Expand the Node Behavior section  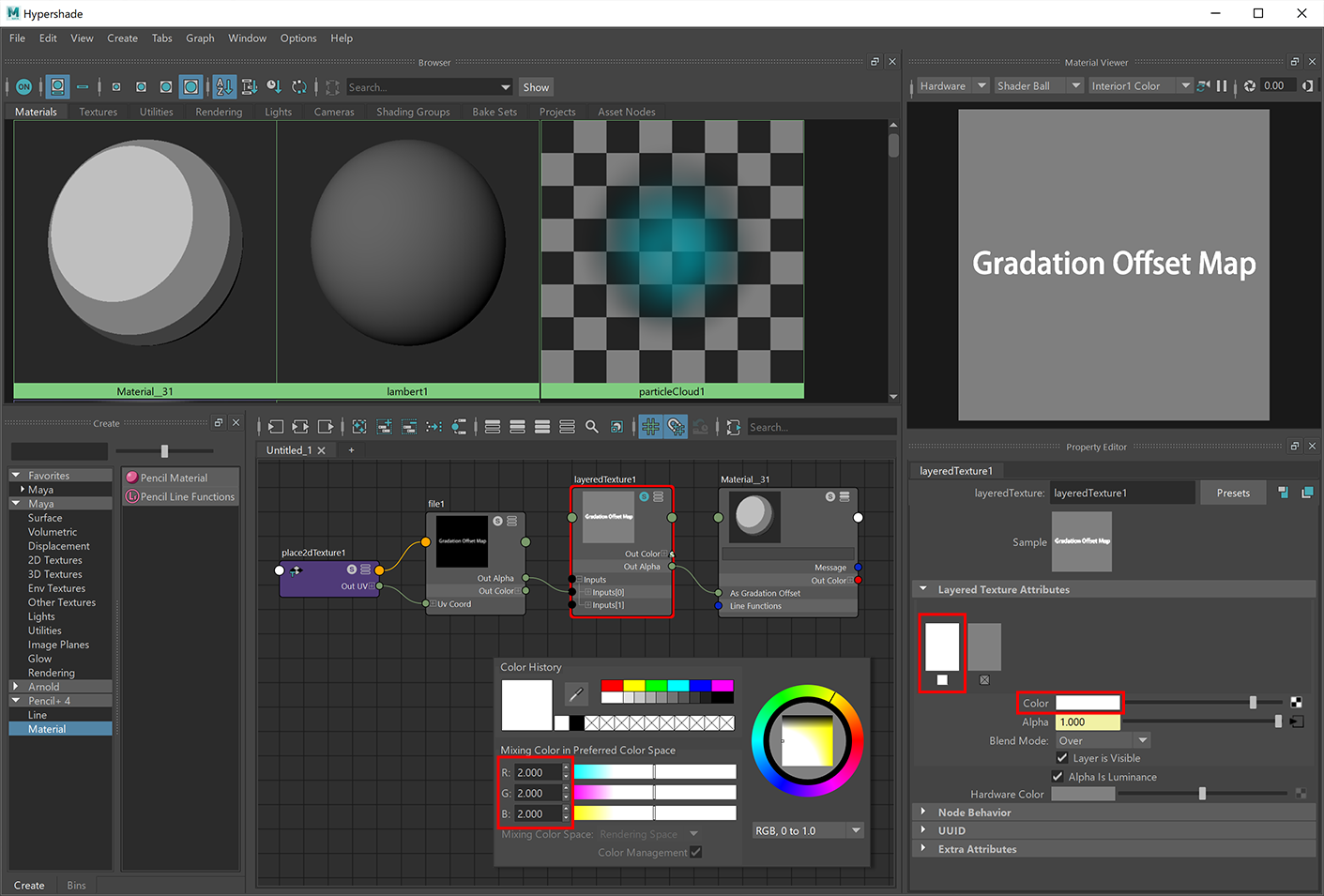(923, 812)
